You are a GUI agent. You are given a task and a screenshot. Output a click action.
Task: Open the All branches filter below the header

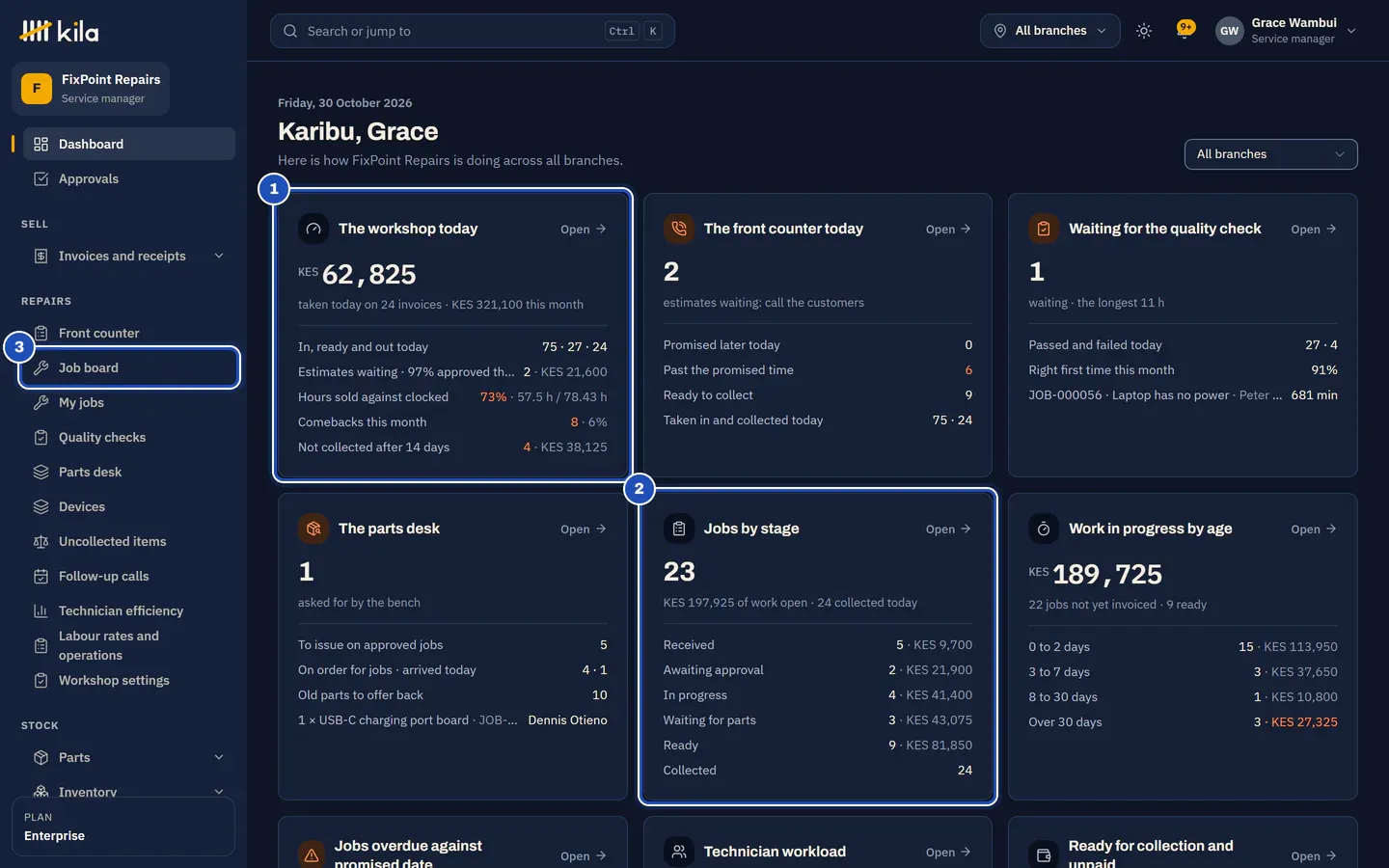tap(1270, 154)
